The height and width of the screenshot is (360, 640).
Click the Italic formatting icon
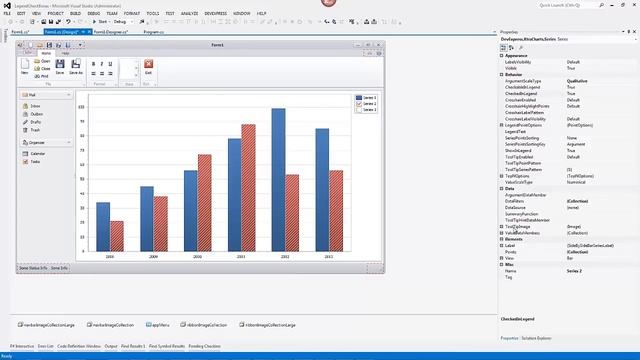coord(102,64)
